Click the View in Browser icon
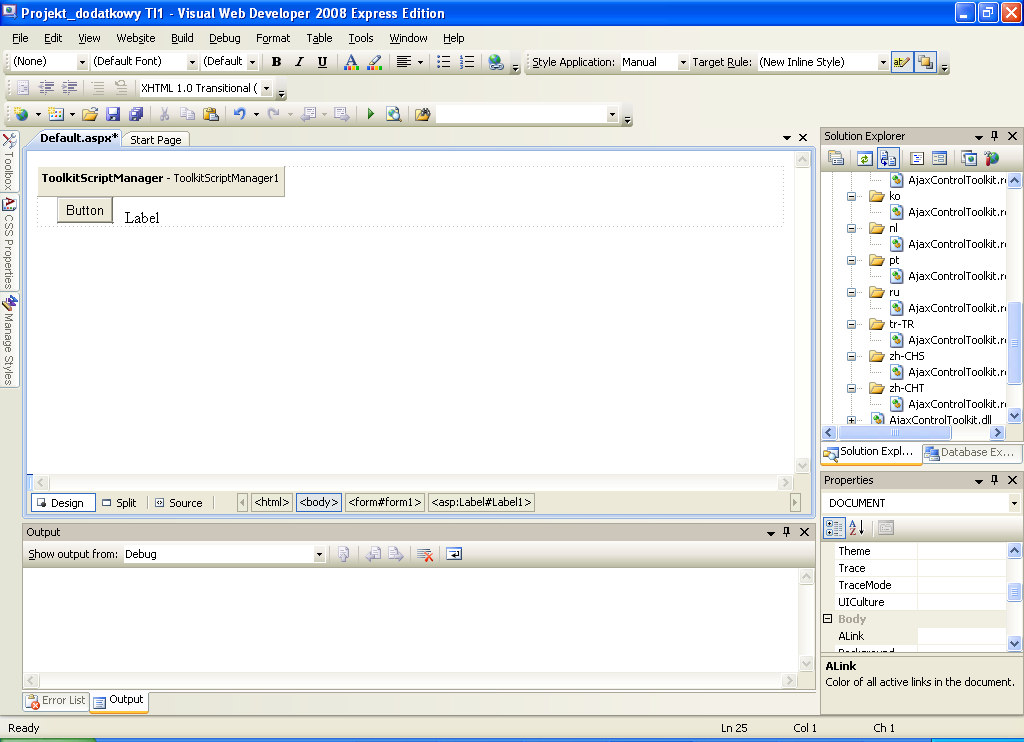This screenshot has height=742, width=1024. click(393, 114)
